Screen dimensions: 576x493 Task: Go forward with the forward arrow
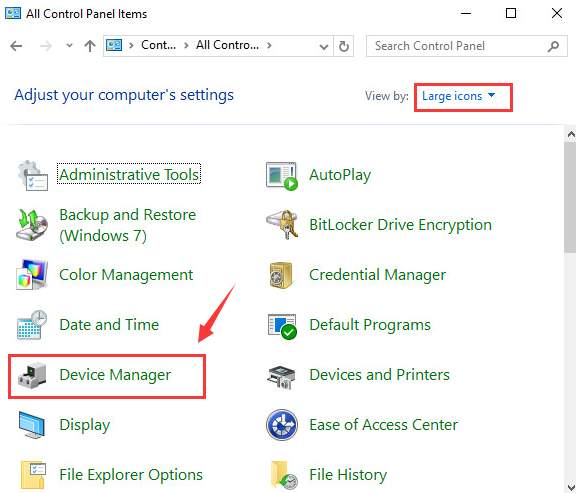click(x=46, y=46)
